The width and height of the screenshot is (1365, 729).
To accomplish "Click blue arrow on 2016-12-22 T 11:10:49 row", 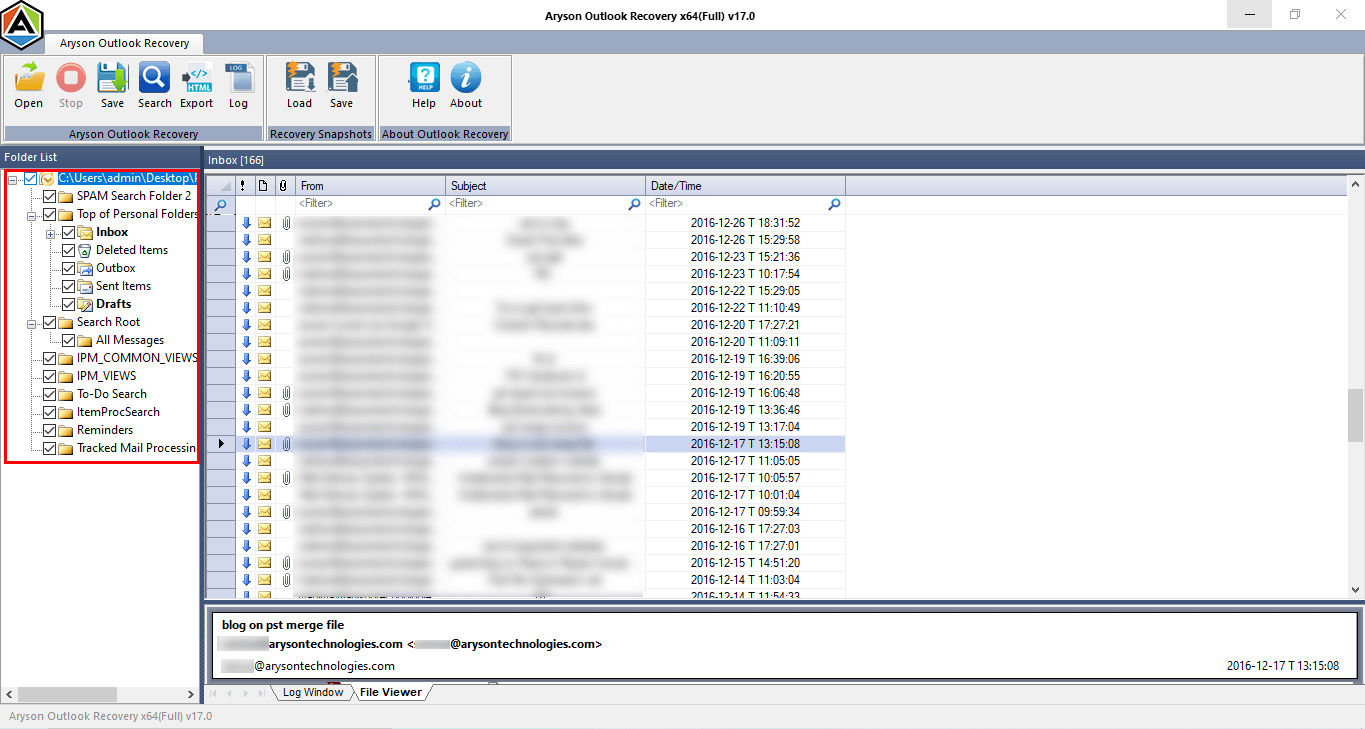I will coord(246,308).
